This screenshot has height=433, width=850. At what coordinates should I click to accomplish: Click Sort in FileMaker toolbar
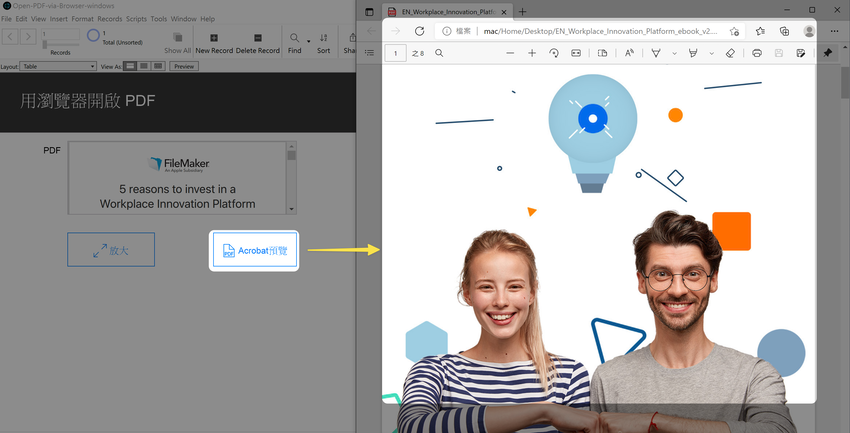click(324, 42)
